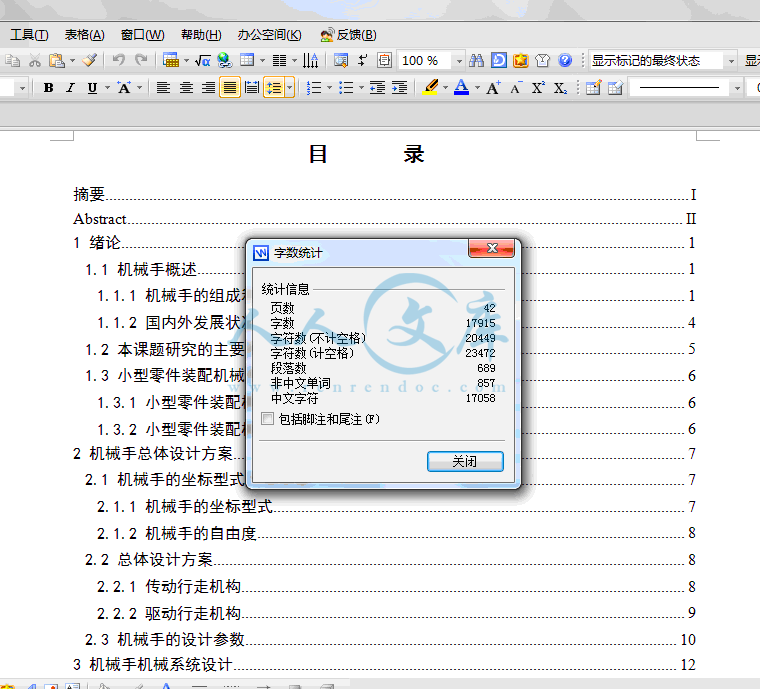The image size is (760, 689).
Task: Apply subscript formatting
Action: [560, 88]
